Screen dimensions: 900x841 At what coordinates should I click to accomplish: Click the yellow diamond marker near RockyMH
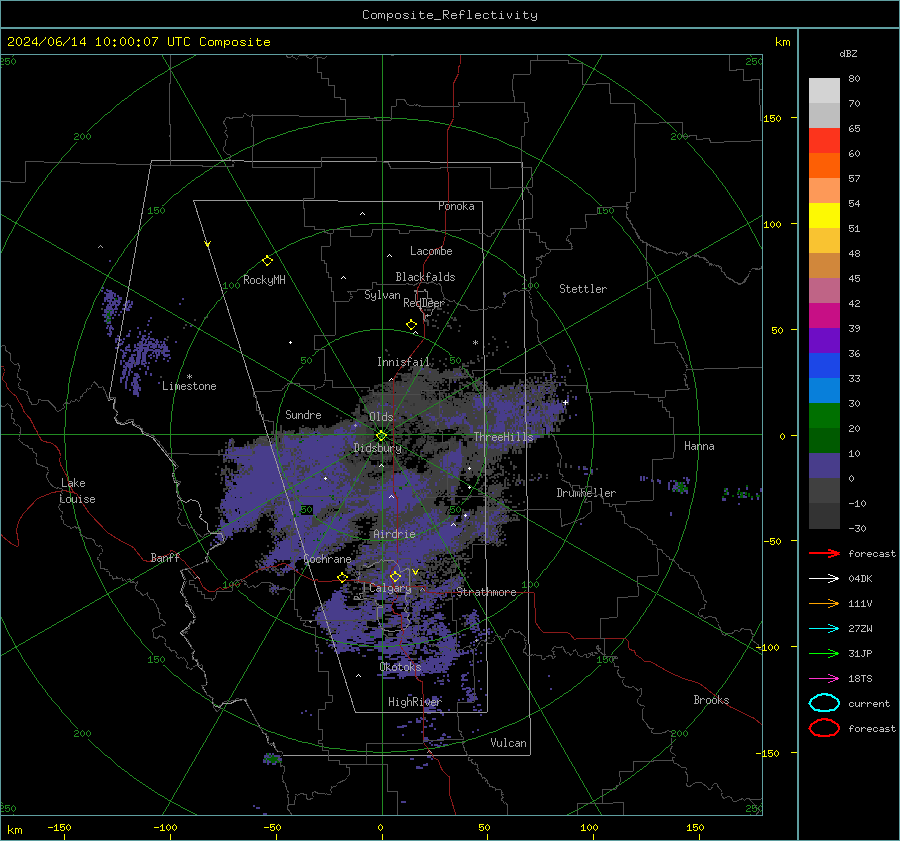pos(267,261)
